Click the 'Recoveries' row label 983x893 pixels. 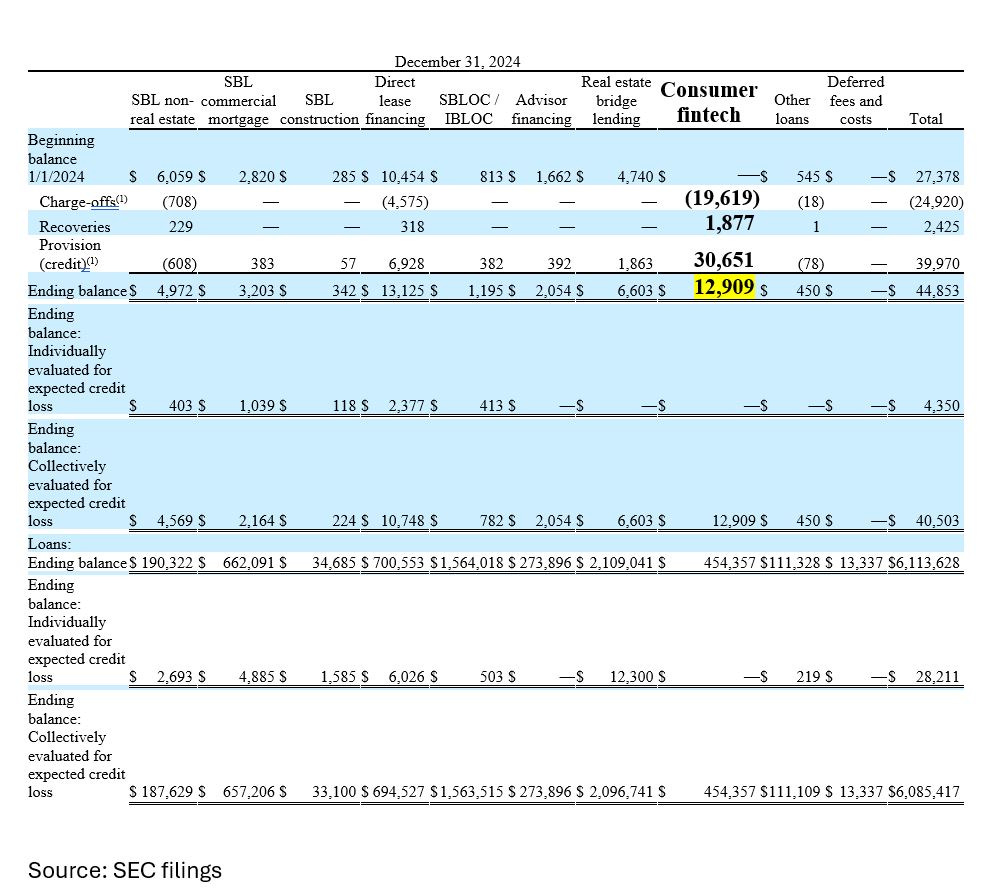pos(75,227)
